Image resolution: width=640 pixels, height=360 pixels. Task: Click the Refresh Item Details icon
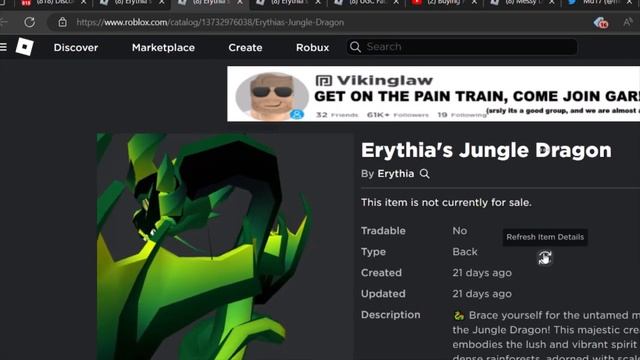click(544, 258)
